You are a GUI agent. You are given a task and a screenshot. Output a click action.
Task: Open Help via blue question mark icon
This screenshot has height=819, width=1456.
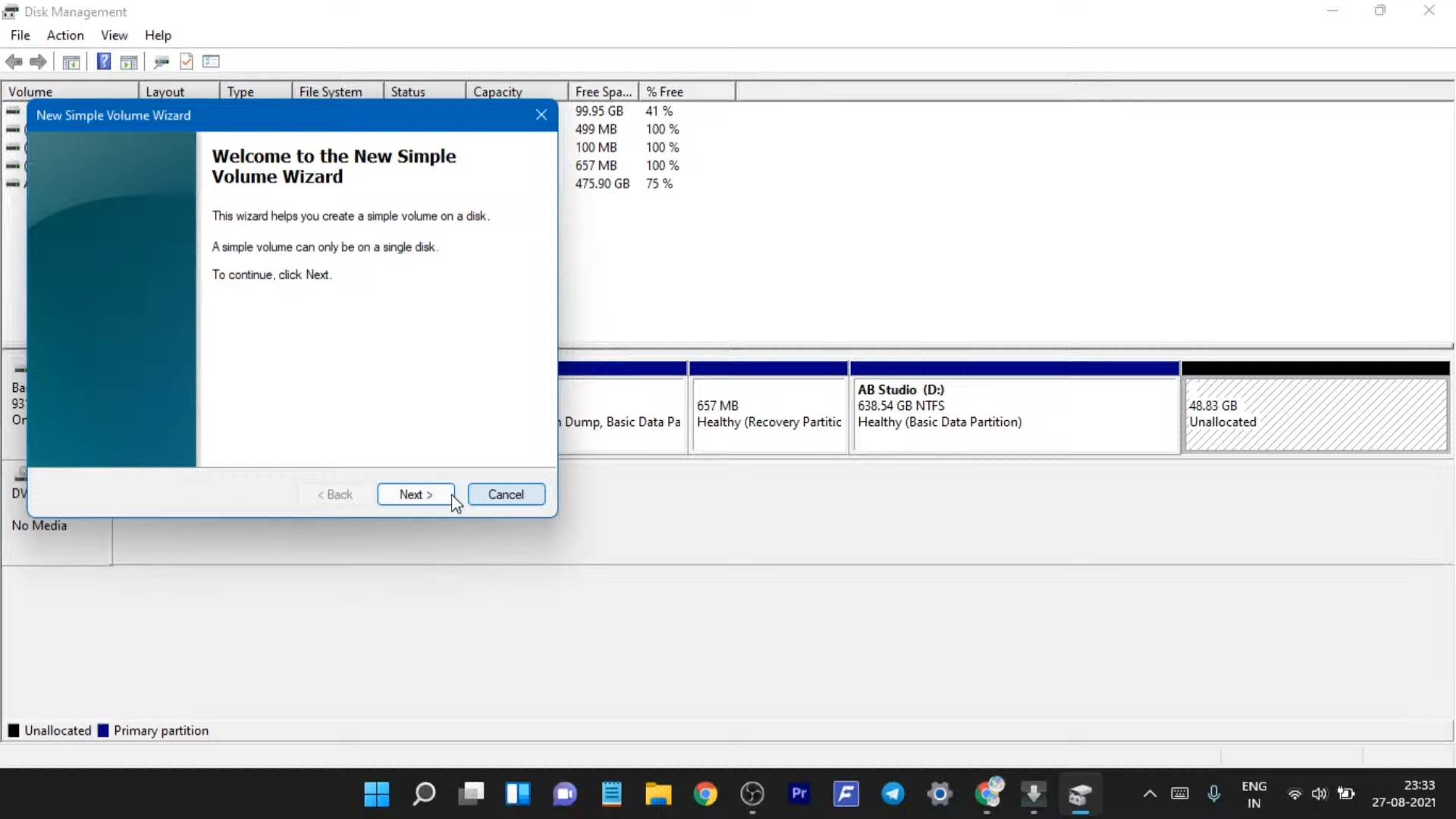coord(104,61)
